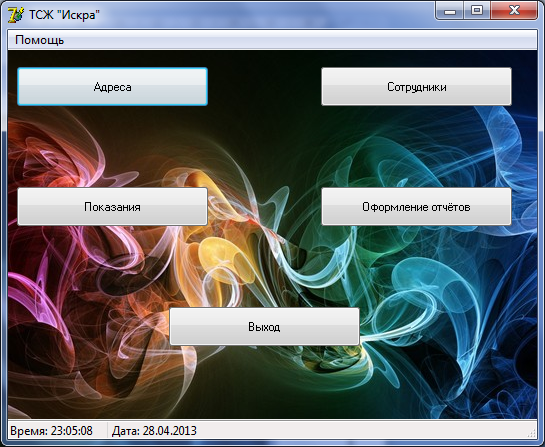Open the Сотрудники section
The image size is (545, 447).
point(416,87)
